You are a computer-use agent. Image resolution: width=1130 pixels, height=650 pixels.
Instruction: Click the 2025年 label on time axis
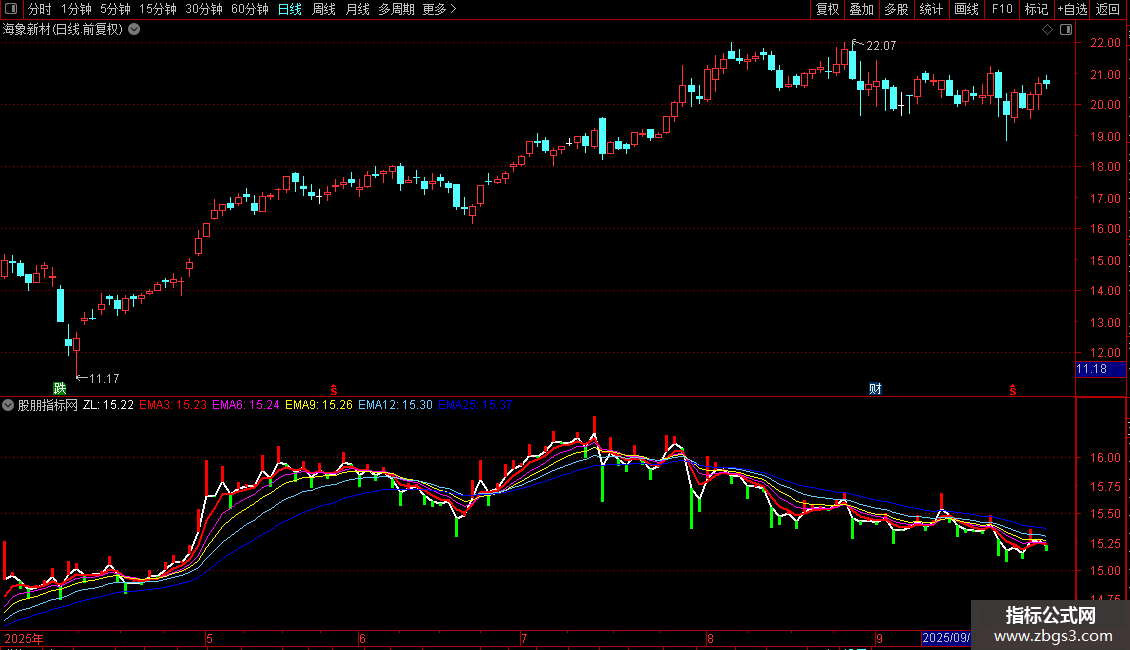coord(24,638)
